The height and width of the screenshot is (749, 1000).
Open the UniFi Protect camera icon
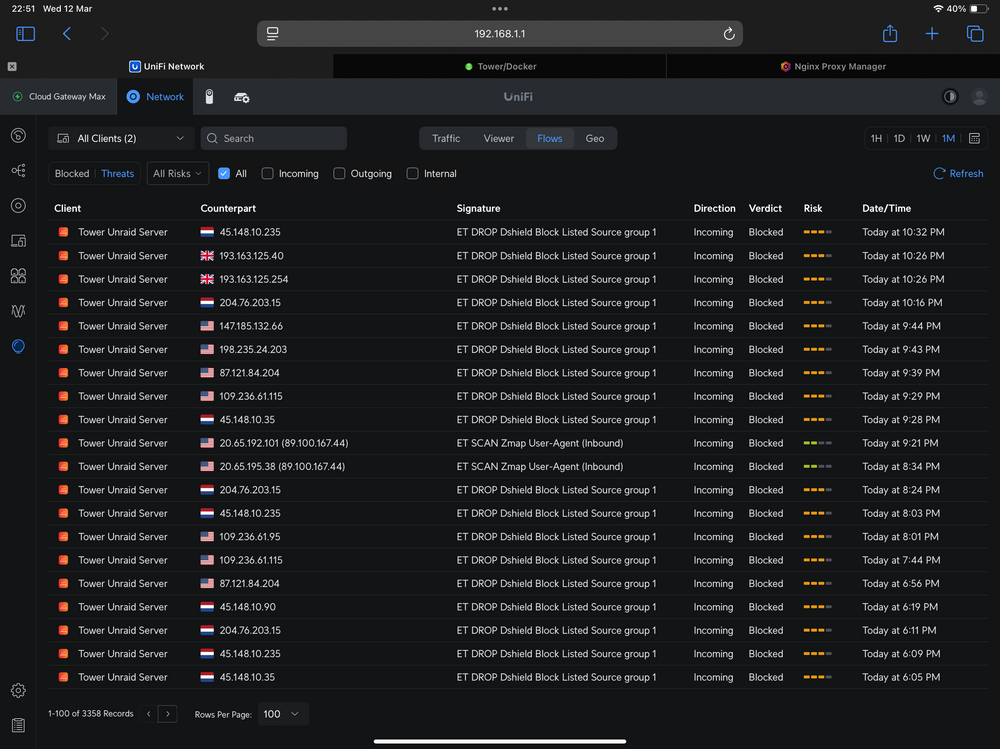point(209,96)
